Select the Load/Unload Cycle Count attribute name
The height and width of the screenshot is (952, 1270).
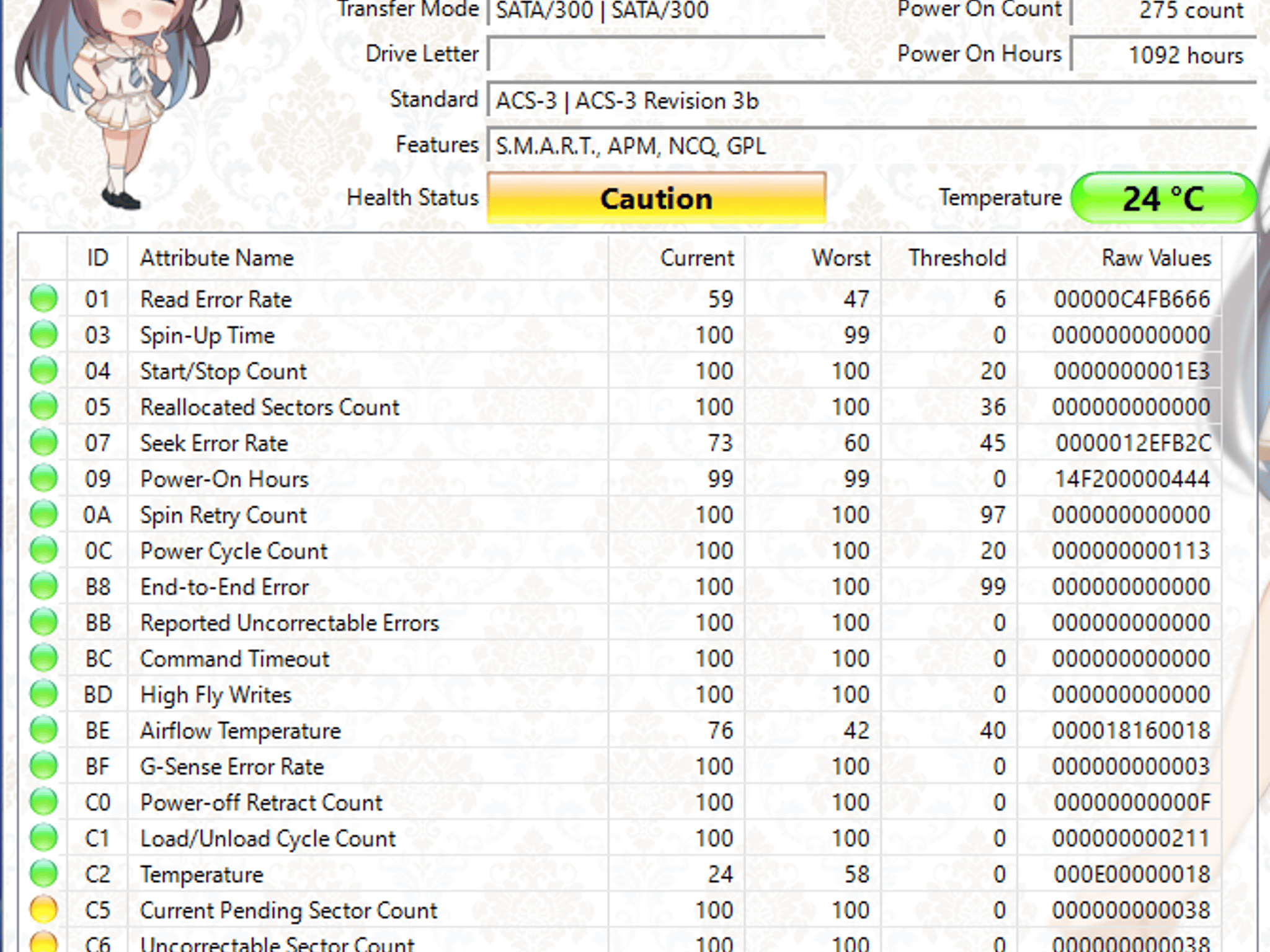(x=268, y=839)
